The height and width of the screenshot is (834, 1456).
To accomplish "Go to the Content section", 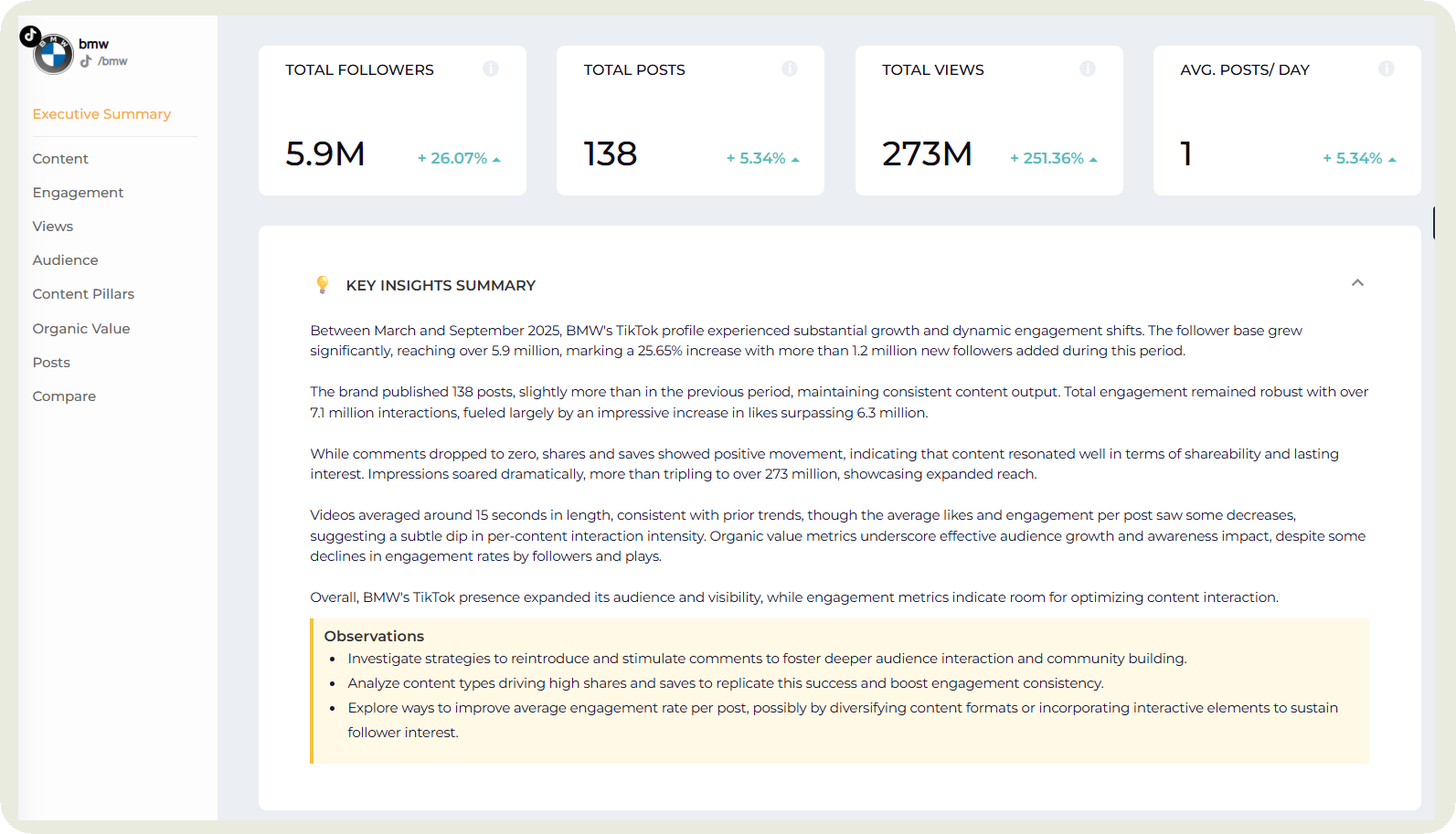I will coord(60,159).
